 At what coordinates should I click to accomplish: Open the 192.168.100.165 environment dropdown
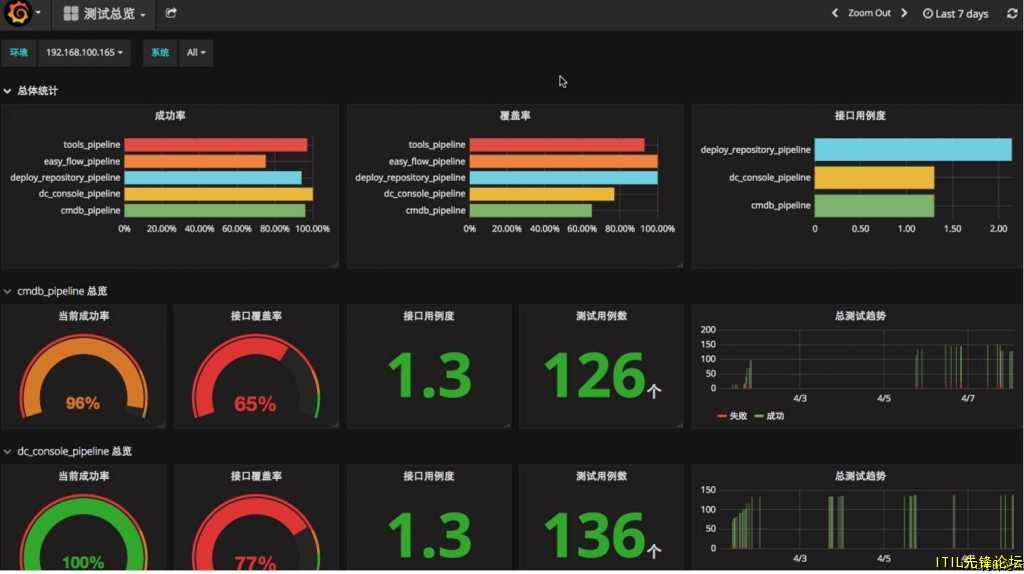84,52
